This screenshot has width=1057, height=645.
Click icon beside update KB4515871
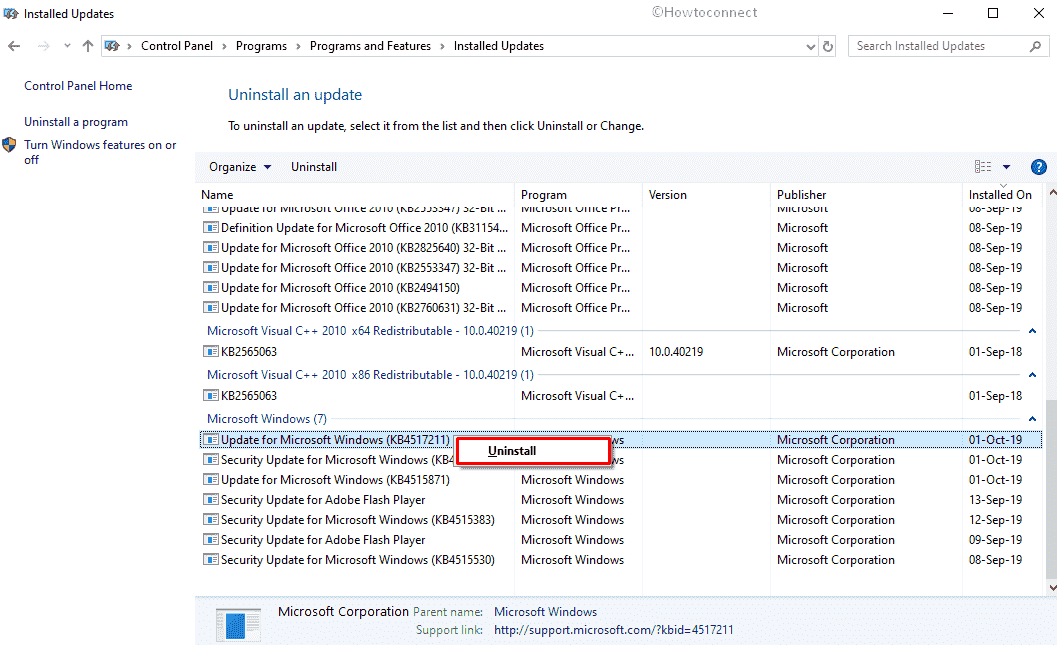[211, 480]
